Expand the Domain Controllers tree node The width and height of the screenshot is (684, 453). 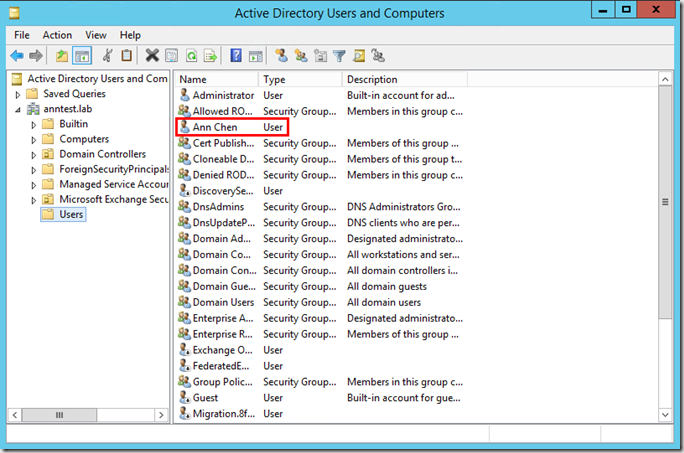click(x=33, y=154)
